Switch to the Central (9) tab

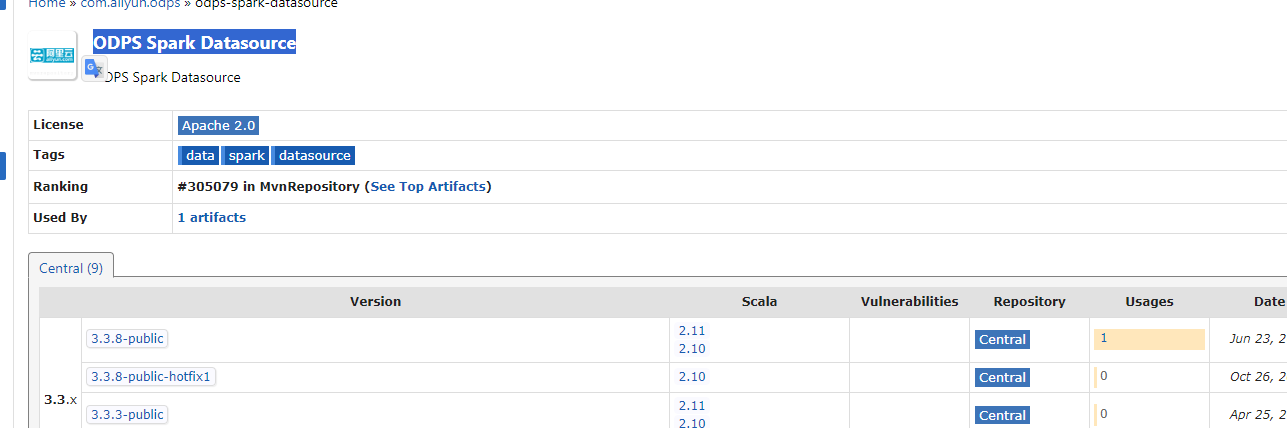[x=71, y=268]
